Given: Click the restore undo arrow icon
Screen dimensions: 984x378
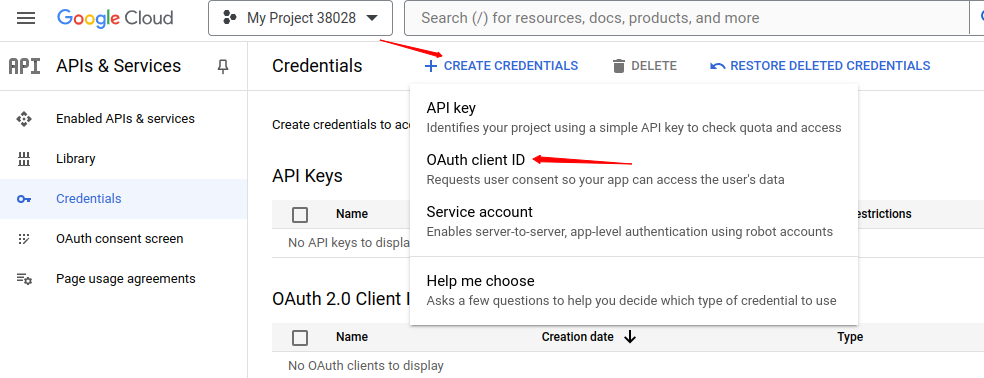Looking at the screenshot, I should [x=717, y=66].
